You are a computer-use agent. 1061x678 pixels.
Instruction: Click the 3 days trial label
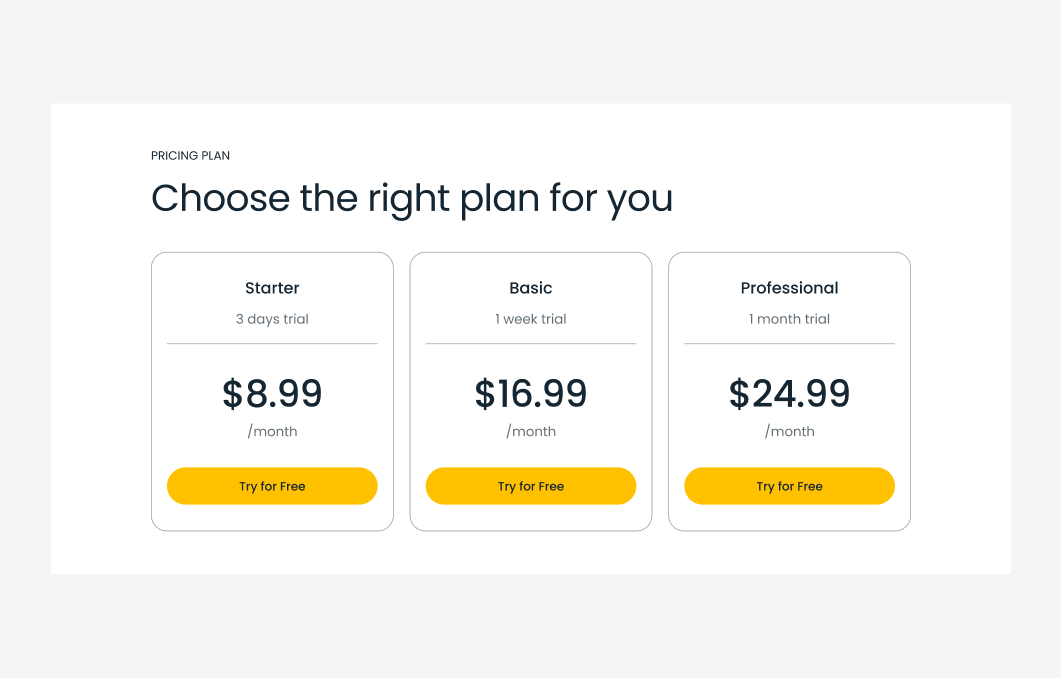click(272, 319)
